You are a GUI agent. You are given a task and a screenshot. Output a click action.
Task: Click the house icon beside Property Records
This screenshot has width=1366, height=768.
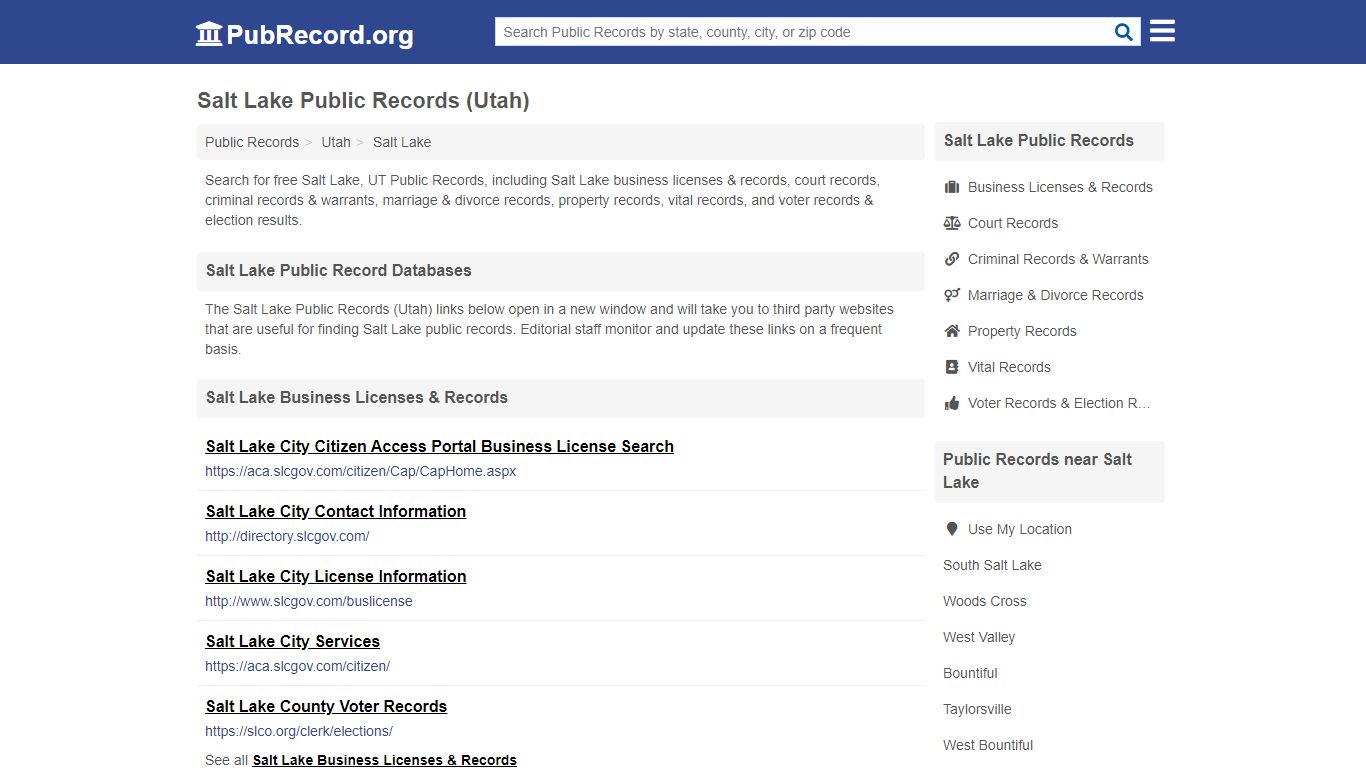[x=952, y=331]
